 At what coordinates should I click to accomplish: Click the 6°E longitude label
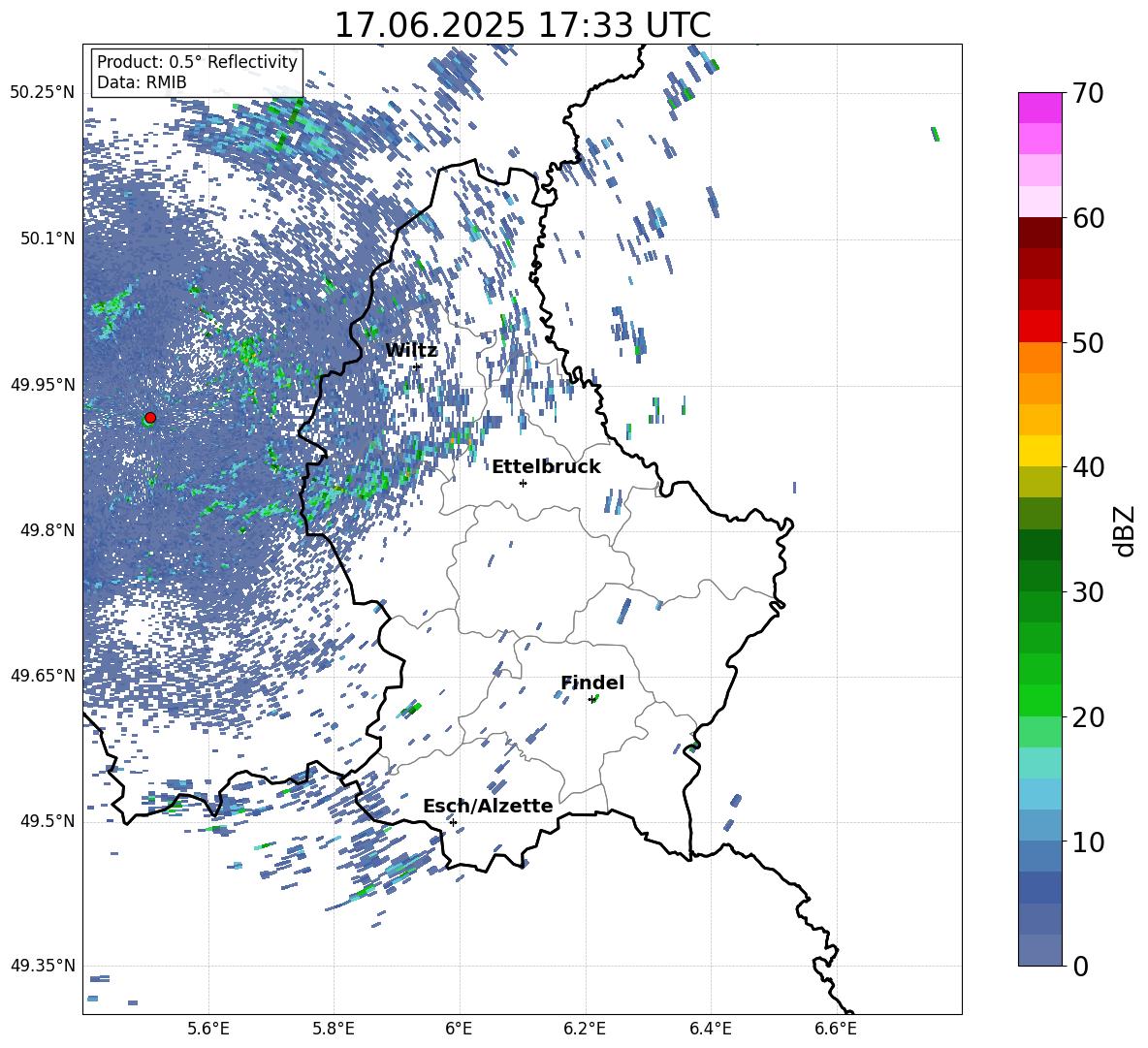click(459, 1029)
